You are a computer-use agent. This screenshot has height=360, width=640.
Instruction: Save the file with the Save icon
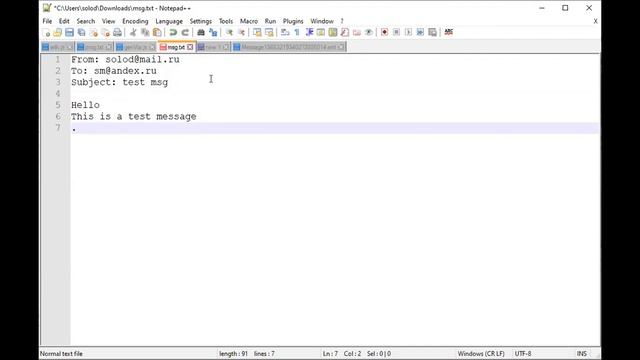[69, 33]
